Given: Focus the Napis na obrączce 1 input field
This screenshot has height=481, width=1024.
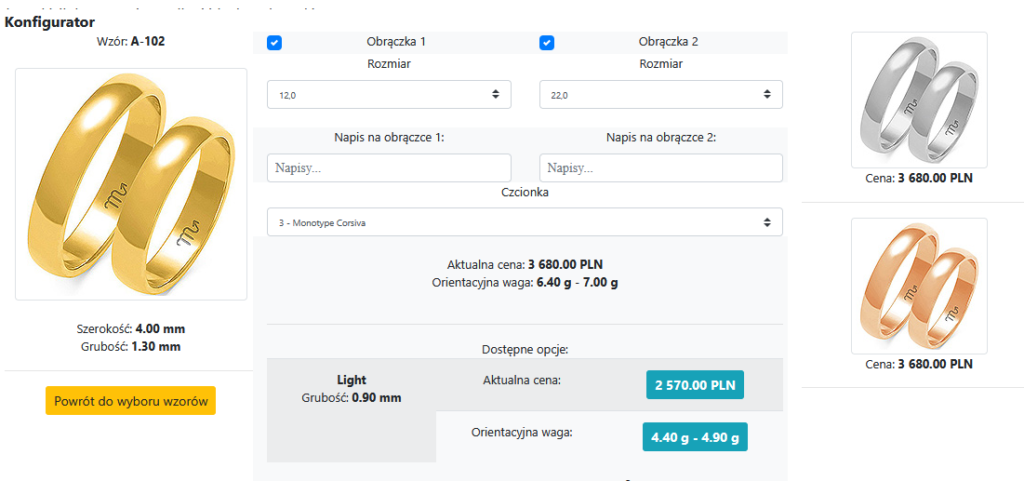Looking at the screenshot, I should tap(389, 168).
